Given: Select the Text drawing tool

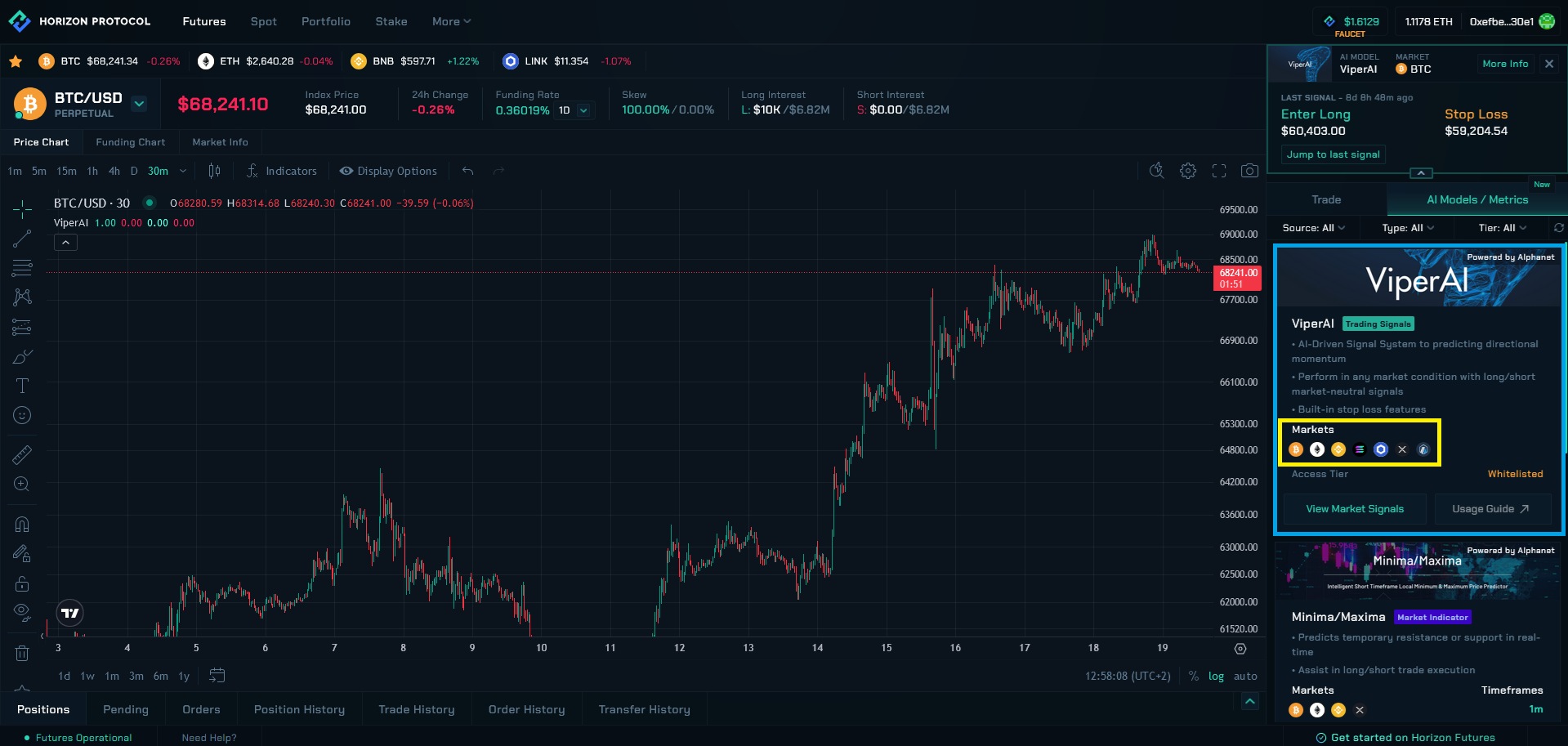Looking at the screenshot, I should click(x=22, y=386).
